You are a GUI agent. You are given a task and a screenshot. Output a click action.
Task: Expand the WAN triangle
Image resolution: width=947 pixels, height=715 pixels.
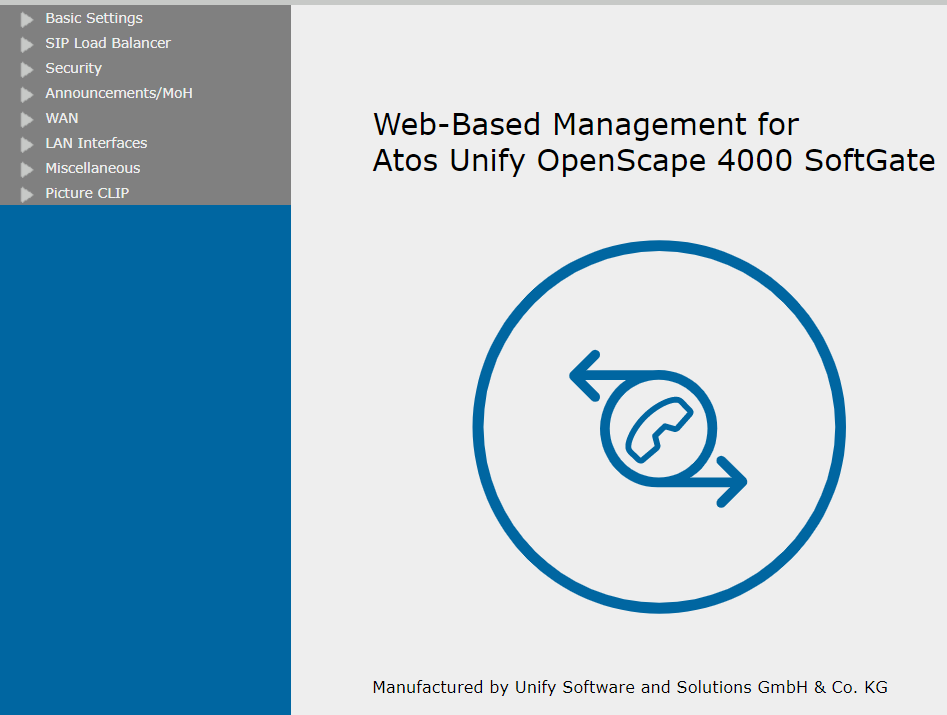click(x=27, y=120)
